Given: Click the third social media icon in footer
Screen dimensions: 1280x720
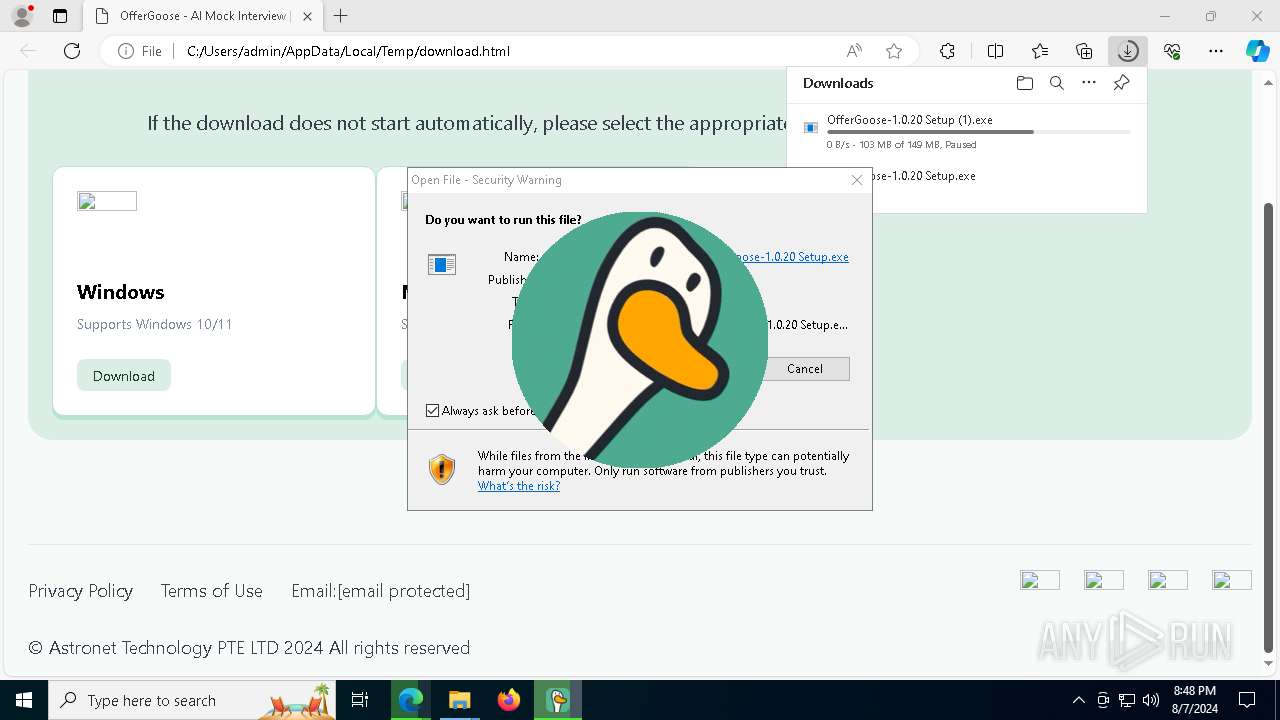Looking at the screenshot, I should point(1168,580).
